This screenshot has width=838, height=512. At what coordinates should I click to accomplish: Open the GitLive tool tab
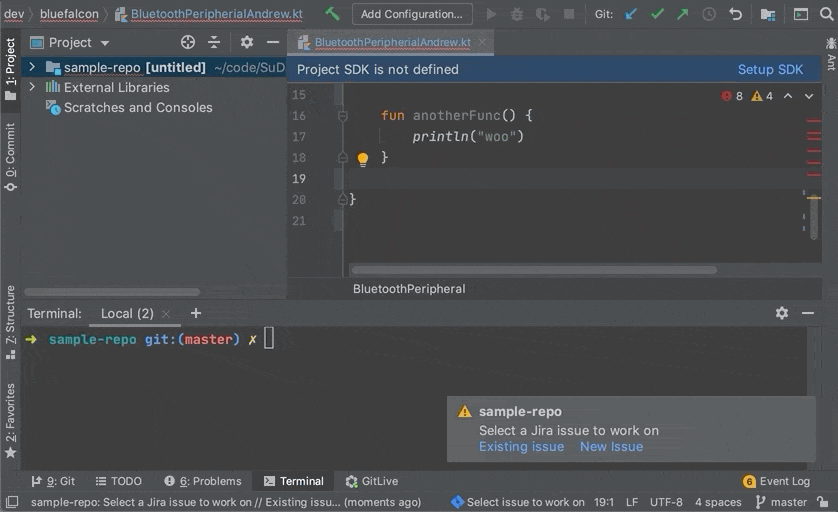pos(372,481)
